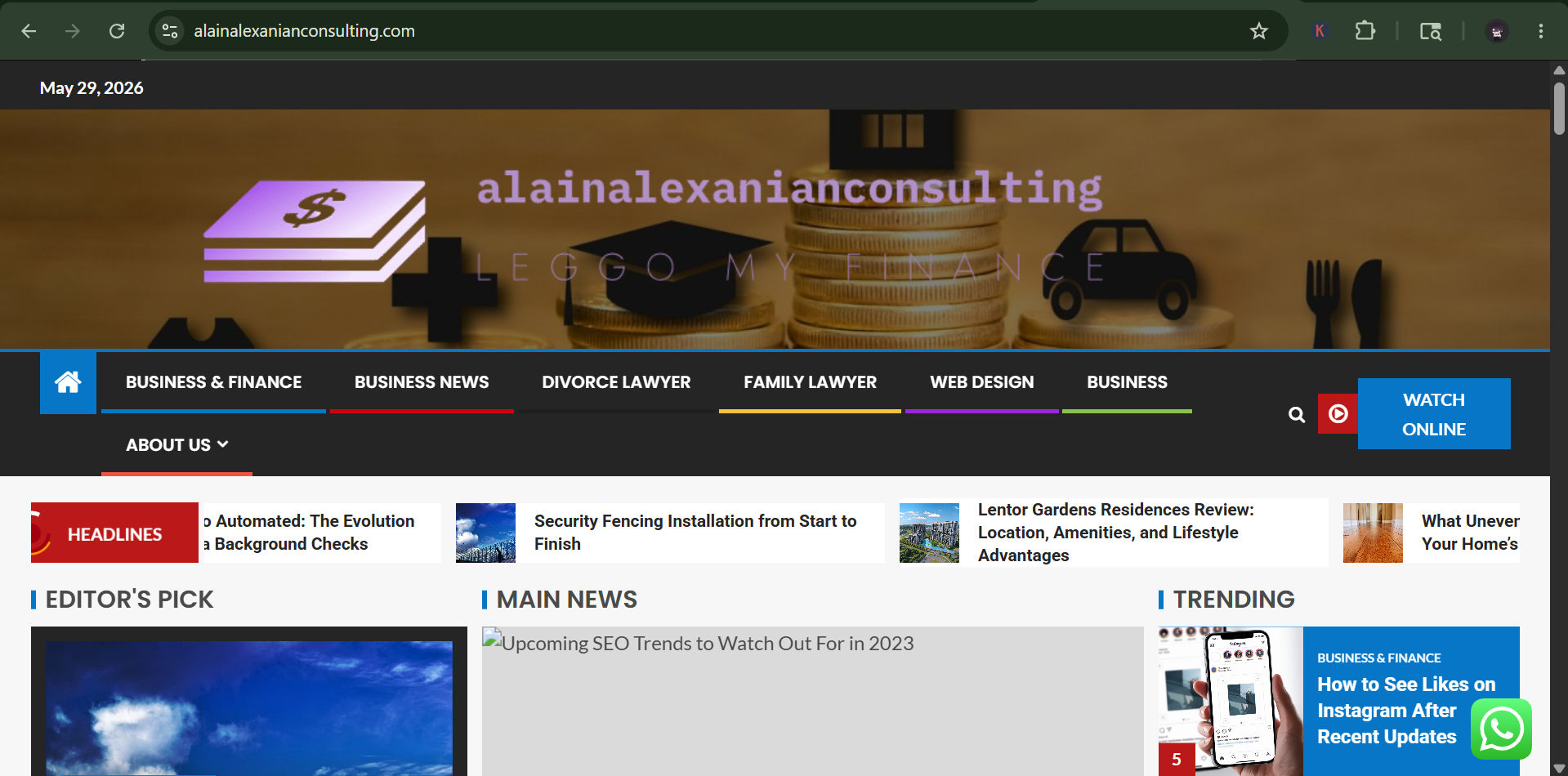The width and height of the screenshot is (1568, 776).
Task: Open How to See Likes on Instagram article
Action: point(1406,711)
